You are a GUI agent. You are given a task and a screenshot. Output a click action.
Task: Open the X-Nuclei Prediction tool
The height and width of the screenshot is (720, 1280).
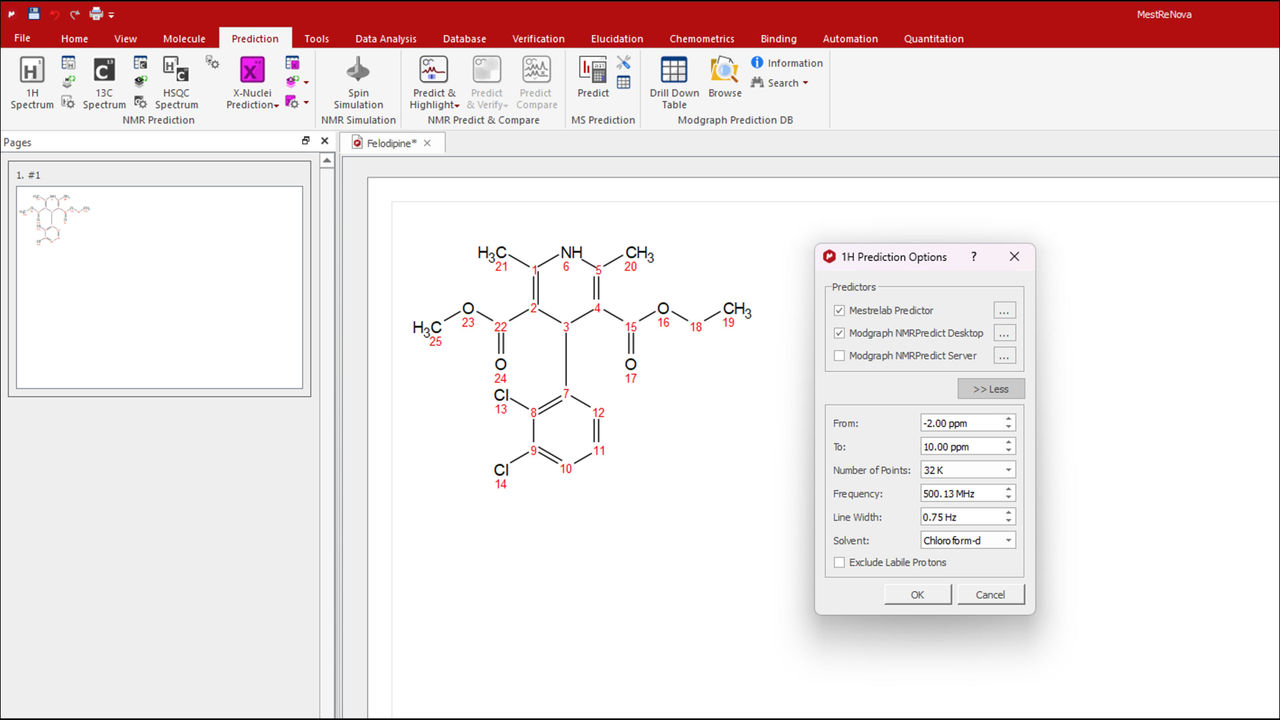(252, 82)
